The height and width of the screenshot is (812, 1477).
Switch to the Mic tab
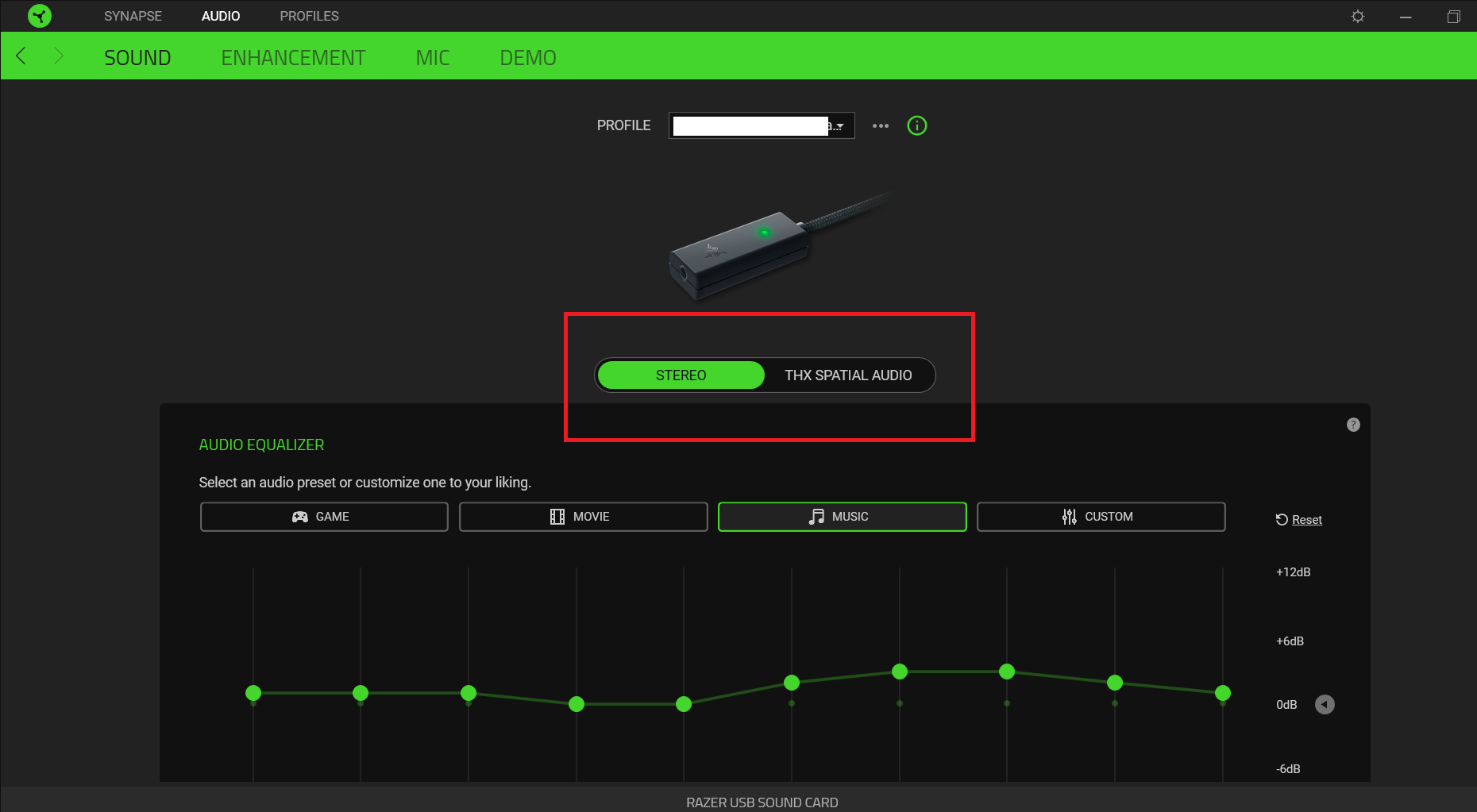point(433,58)
